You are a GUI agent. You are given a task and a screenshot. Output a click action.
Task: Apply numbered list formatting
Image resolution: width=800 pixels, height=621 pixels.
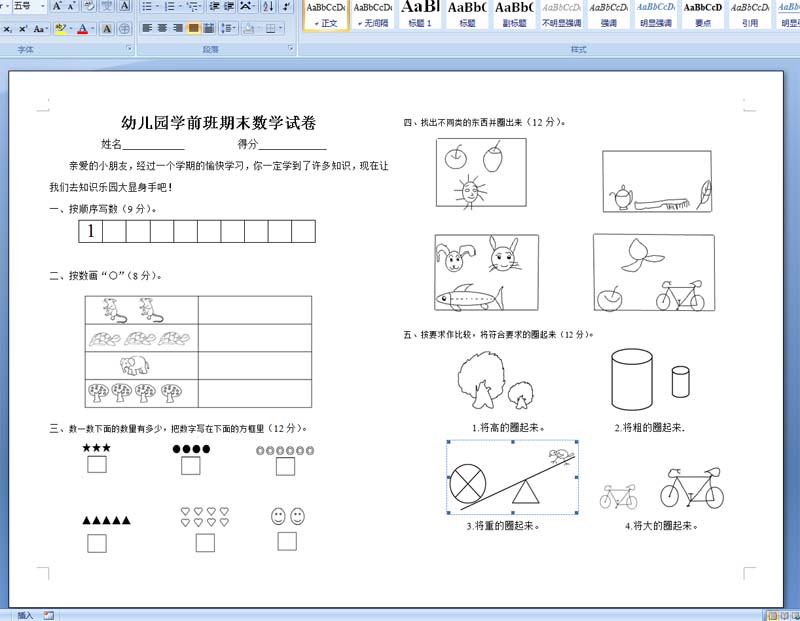pyautogui.click(x=170, y=7)
